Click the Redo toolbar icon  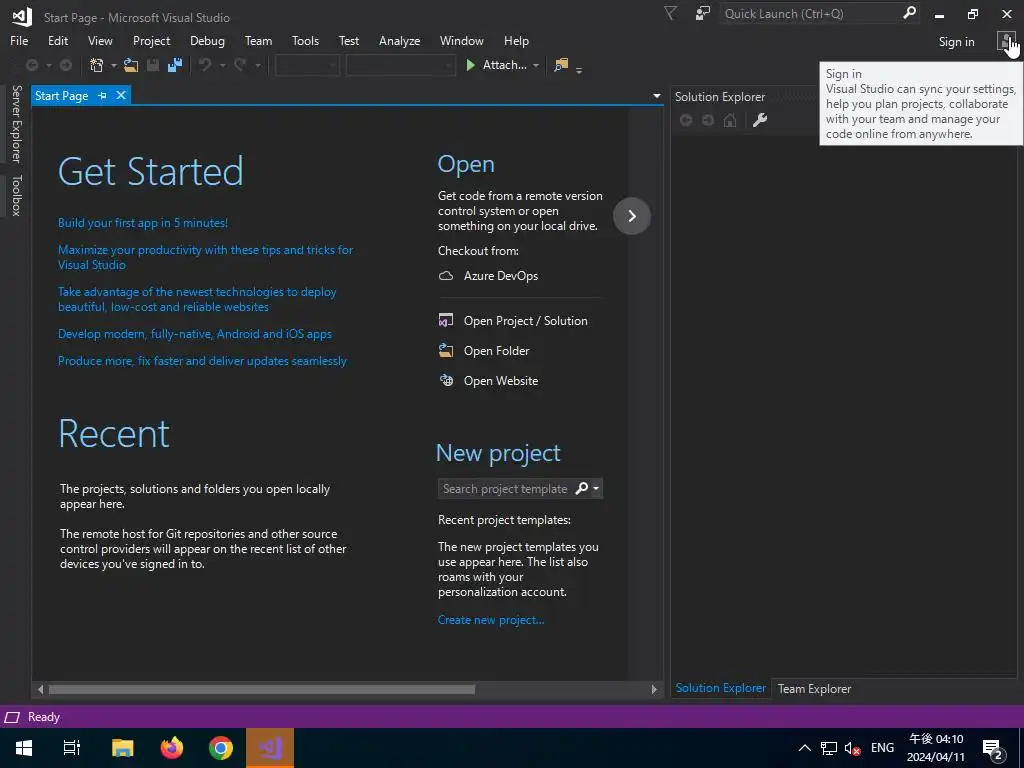click(240, 65)
